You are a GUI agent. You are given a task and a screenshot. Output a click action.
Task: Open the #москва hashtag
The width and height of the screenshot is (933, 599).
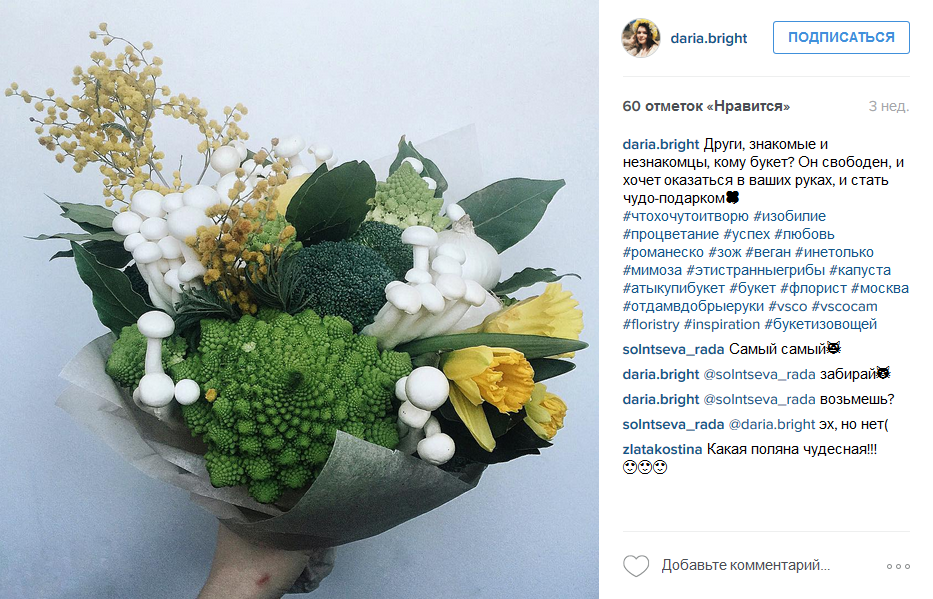[x=879, y=288]
